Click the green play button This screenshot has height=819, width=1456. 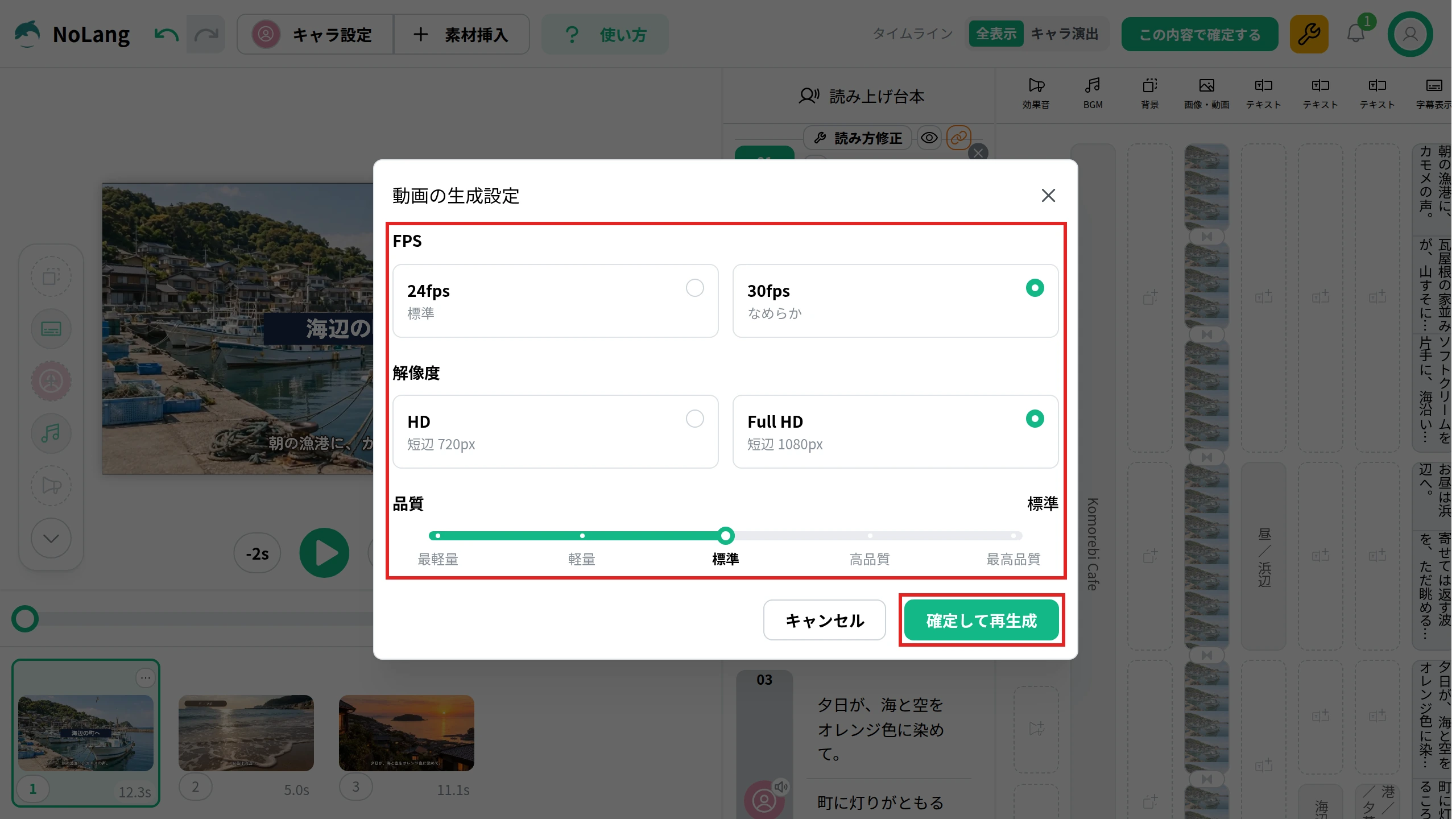(x=324, y=553)
